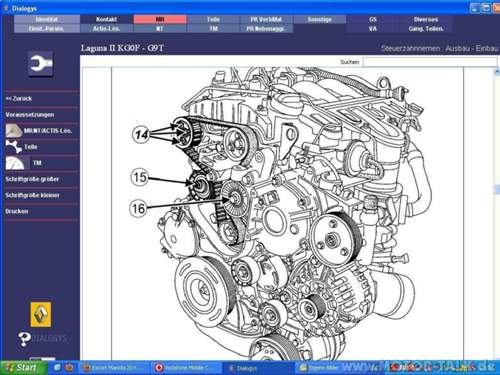Open the MR/NT/ACTIS-Los. sidebar entry label
The image size is (500, 375).
pyautogui.click(x=48, y=131)
